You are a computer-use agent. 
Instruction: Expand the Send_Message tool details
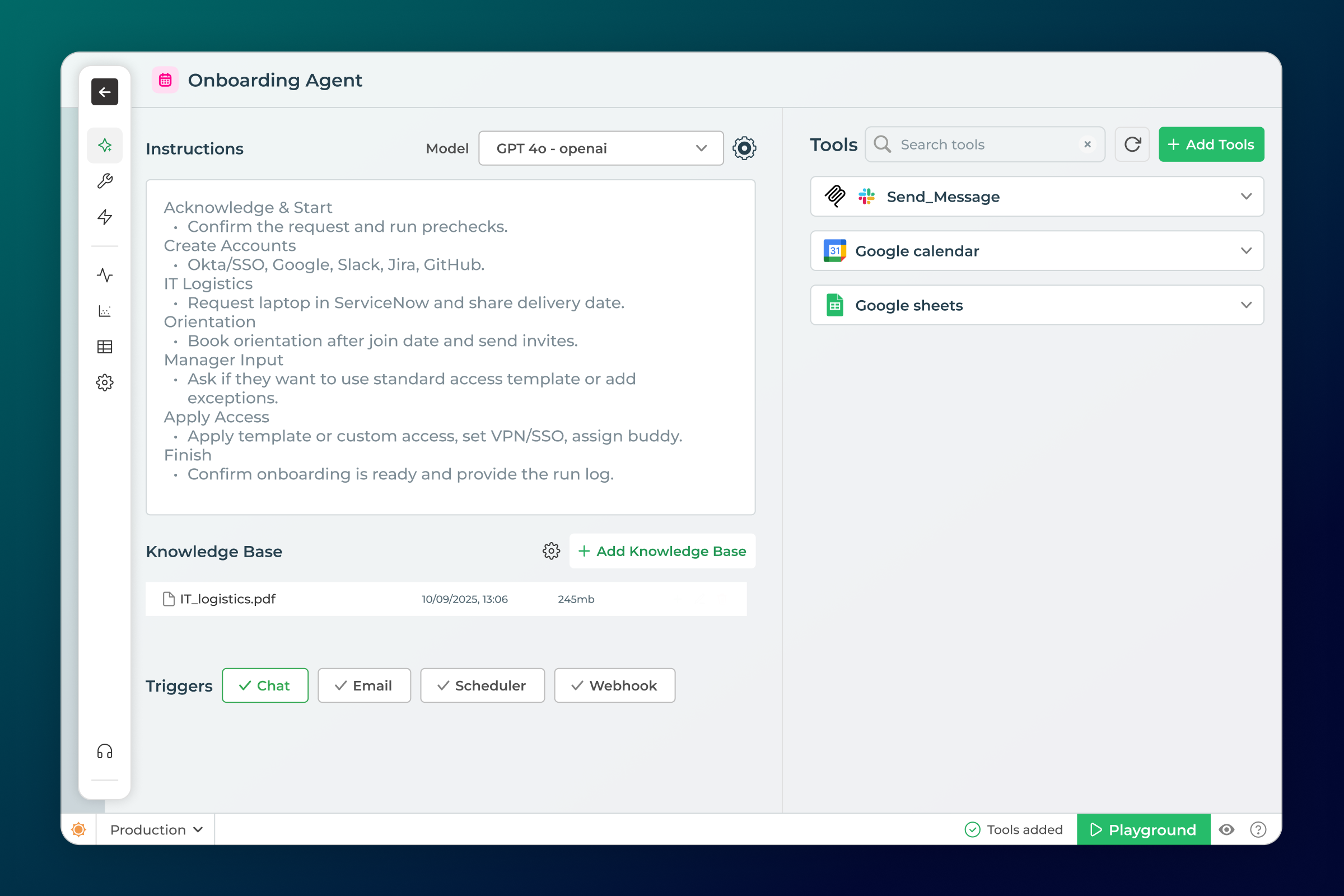(1245, 197)
